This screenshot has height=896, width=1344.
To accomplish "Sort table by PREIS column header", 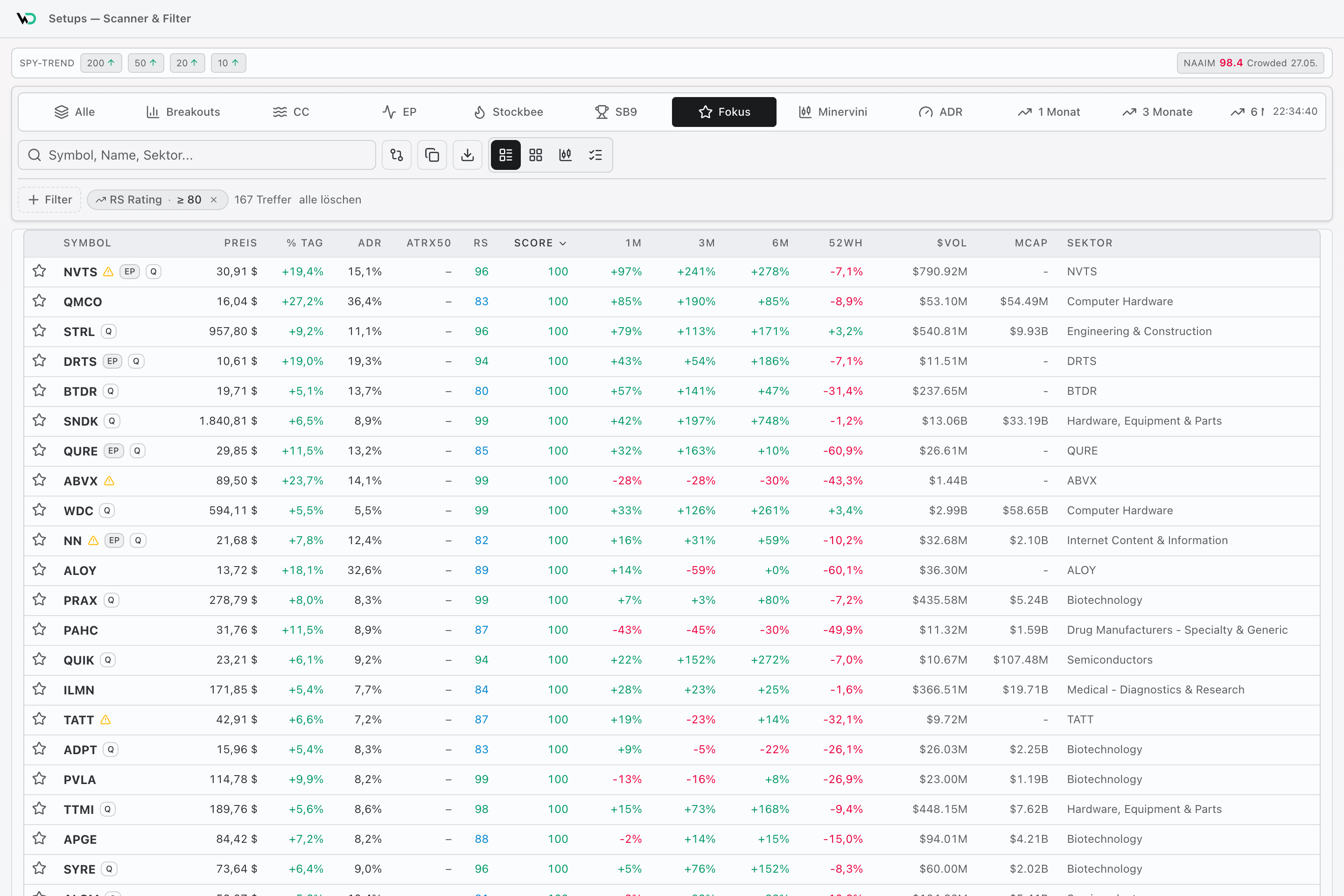I will (x=241, y=243).
